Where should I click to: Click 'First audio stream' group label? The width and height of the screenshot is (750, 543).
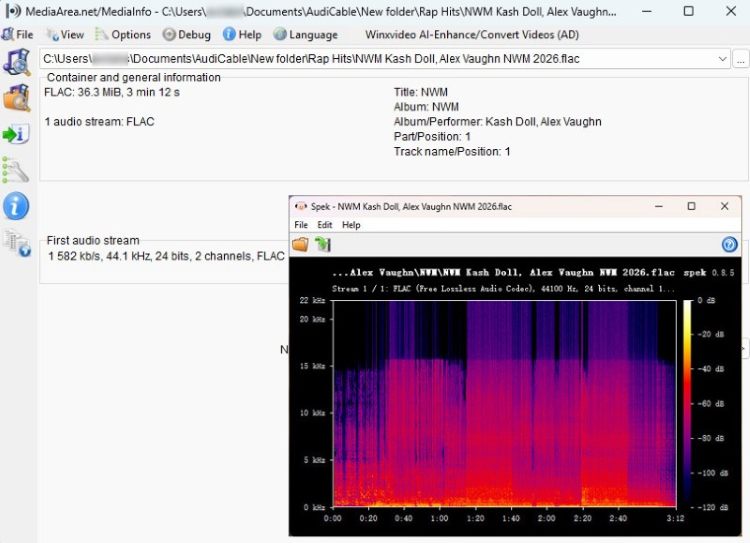pyautogui.click(x=93, y=240)
